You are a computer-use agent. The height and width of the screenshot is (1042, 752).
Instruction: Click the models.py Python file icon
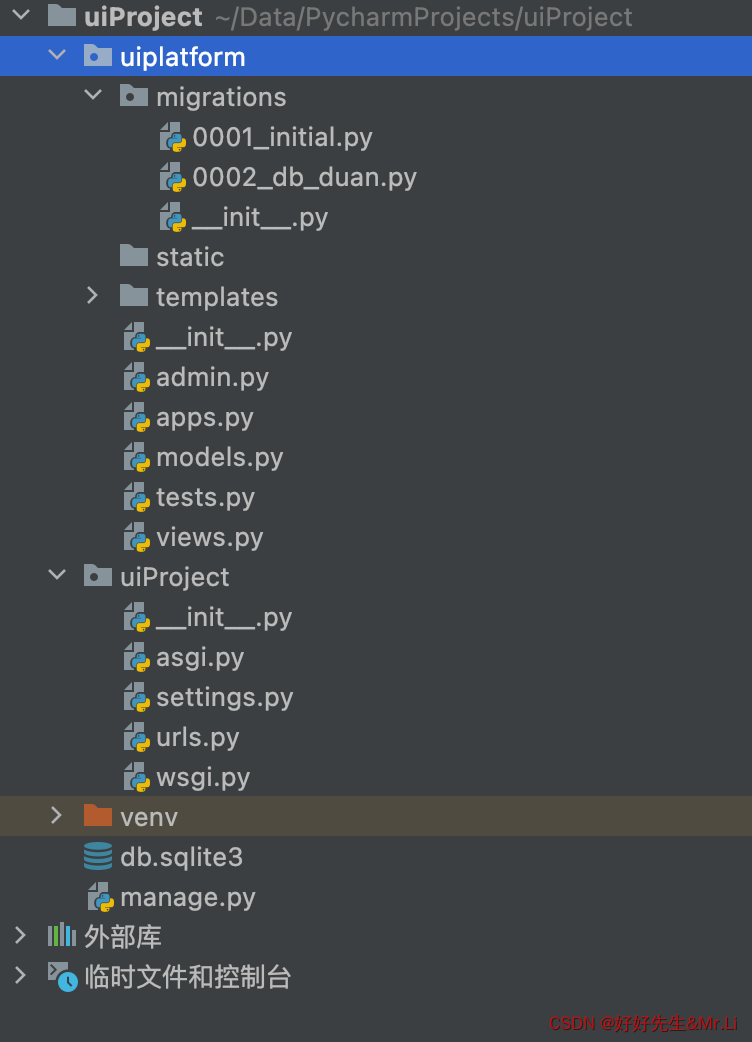coord(137,457)
